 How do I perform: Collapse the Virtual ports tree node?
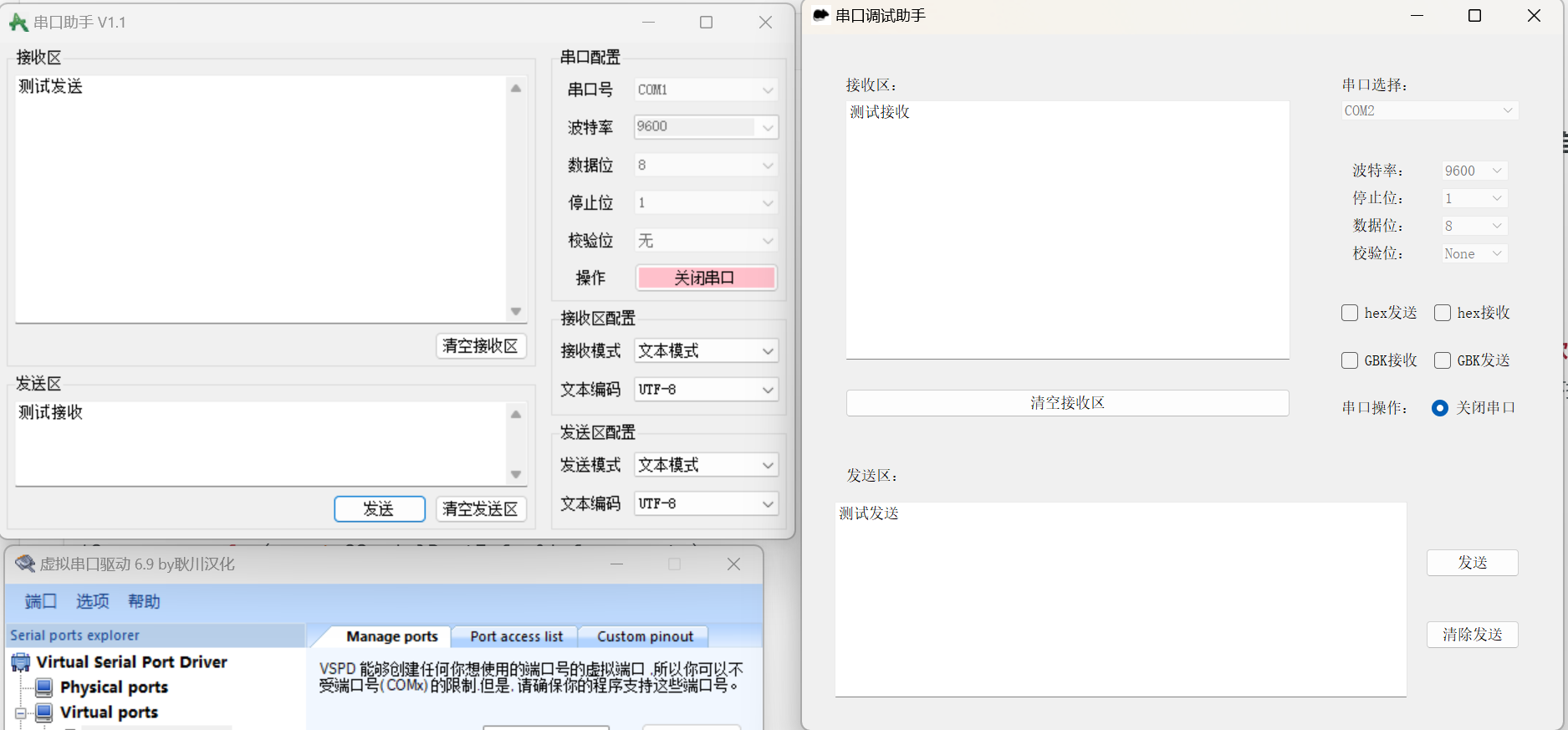21,713
